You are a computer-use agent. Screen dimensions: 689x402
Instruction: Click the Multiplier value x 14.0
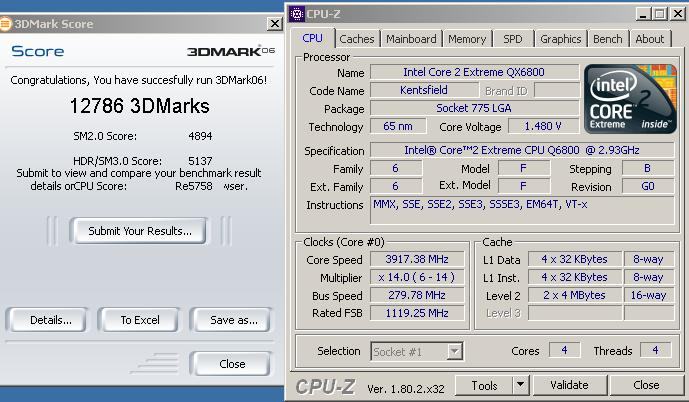pos(417,277)
